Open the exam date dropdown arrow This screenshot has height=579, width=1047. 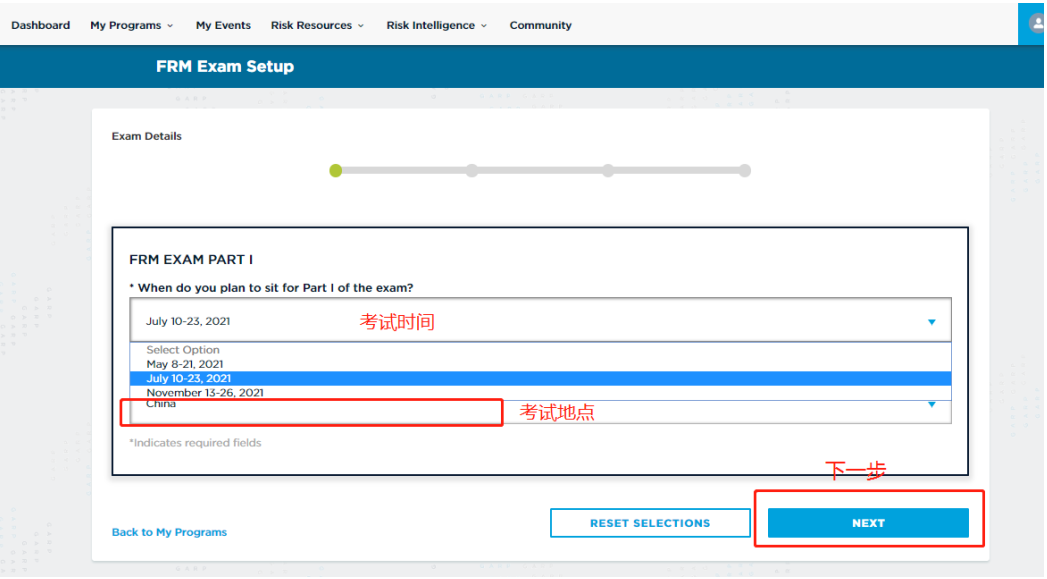(931, 322)
